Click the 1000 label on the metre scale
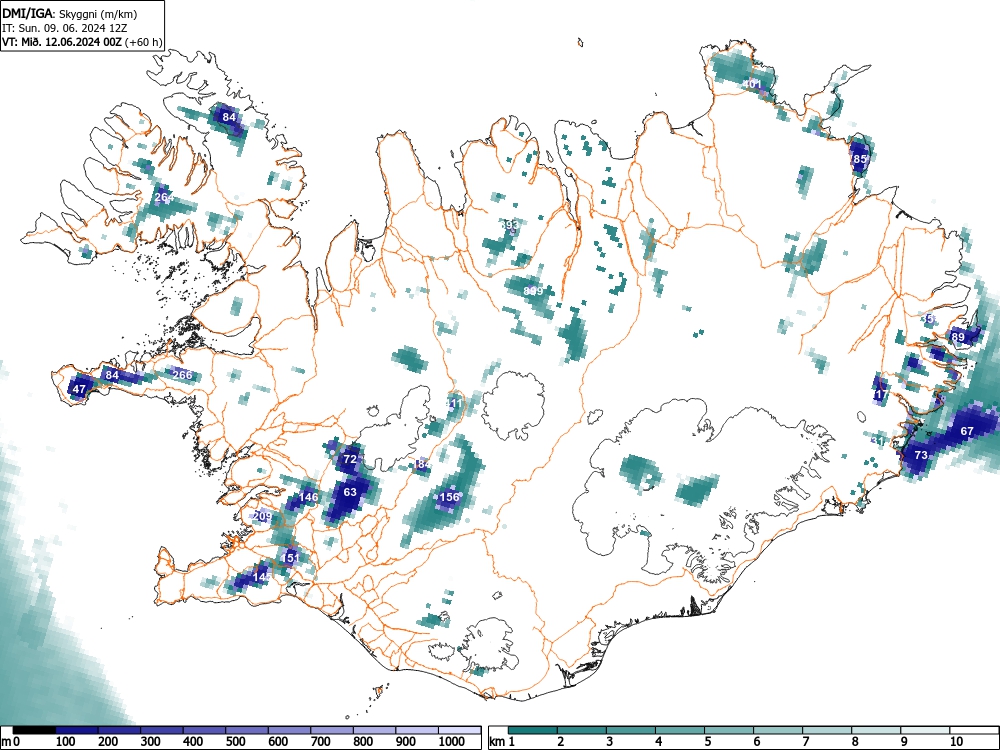 coord(452,741)
